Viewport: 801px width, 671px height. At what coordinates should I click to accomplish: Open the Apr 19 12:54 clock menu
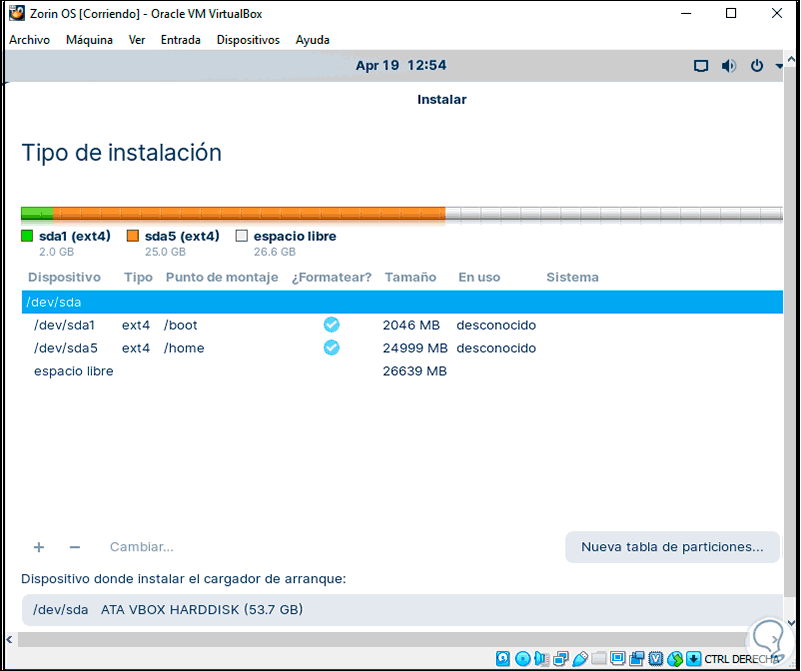(401, 65)
